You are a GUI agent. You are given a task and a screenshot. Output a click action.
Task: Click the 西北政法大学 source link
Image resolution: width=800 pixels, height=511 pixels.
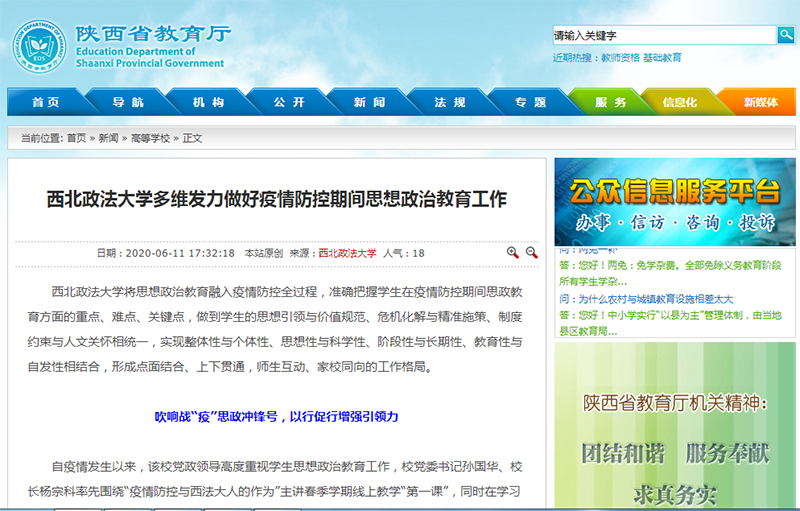347,254
